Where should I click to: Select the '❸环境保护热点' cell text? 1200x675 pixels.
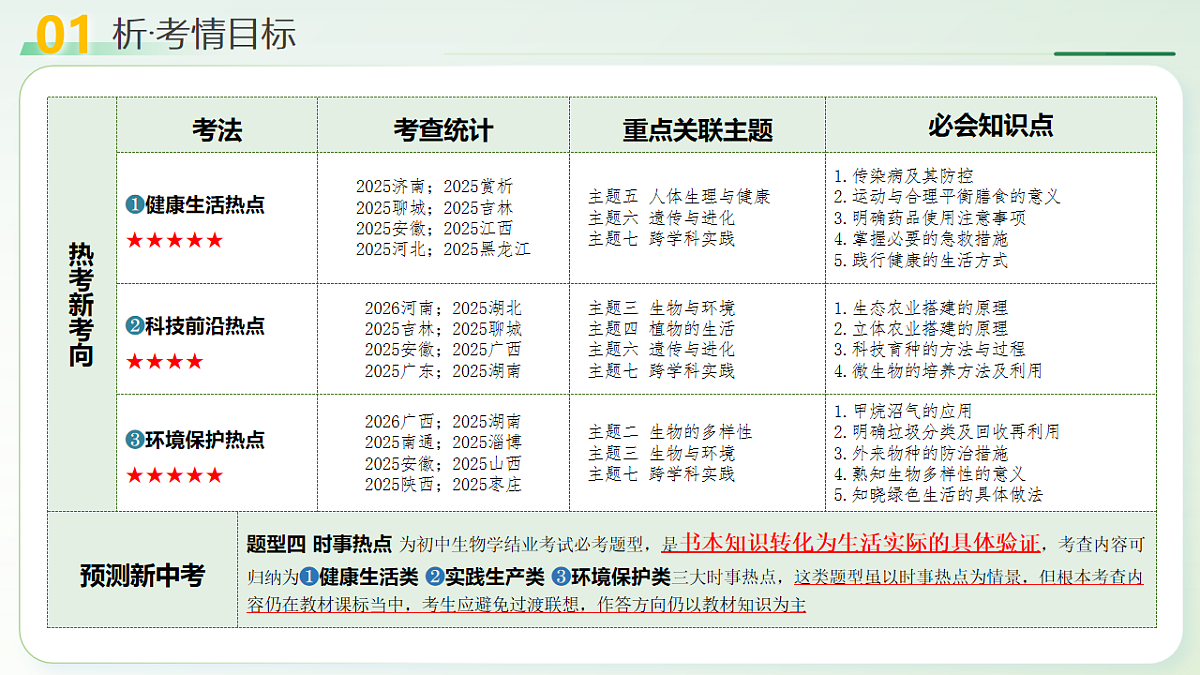click(195, 440)
